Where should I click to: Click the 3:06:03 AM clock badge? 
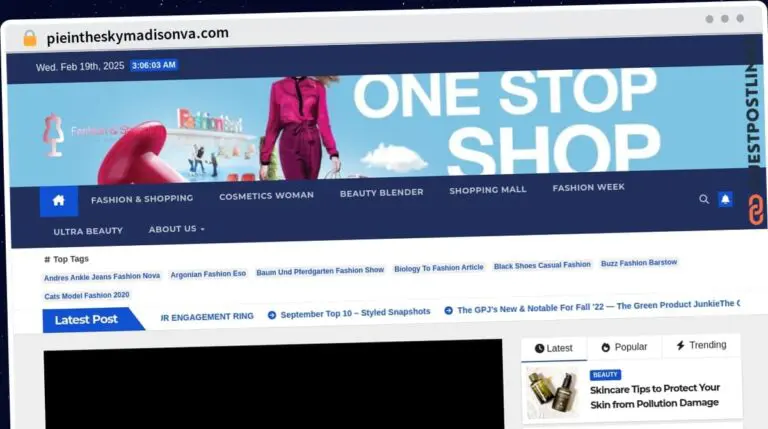click(154, 65)
